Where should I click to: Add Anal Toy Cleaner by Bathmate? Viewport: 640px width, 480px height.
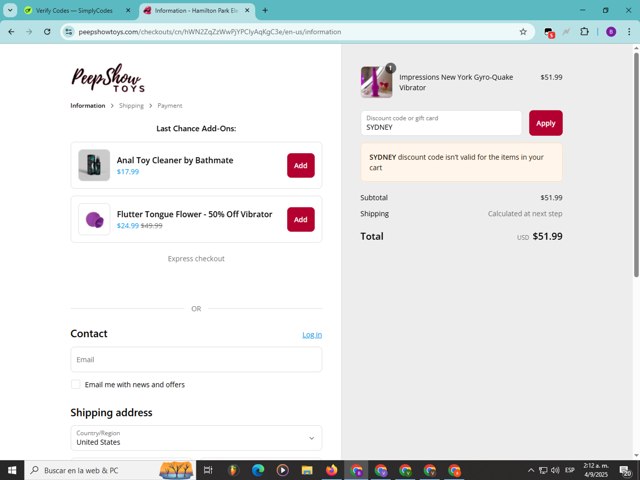click(300, 165)
